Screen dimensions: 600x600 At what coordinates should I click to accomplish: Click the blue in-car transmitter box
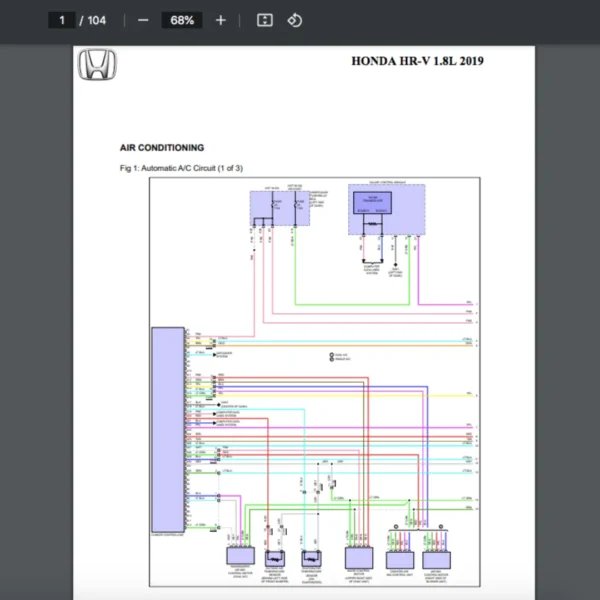pyautogui.click(x=373, y=203)
